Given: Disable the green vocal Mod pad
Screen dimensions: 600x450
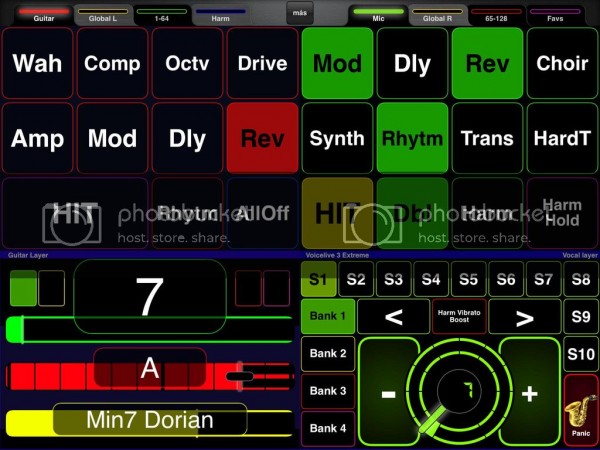Looking at the screenshot, I should tap(338, 63).
